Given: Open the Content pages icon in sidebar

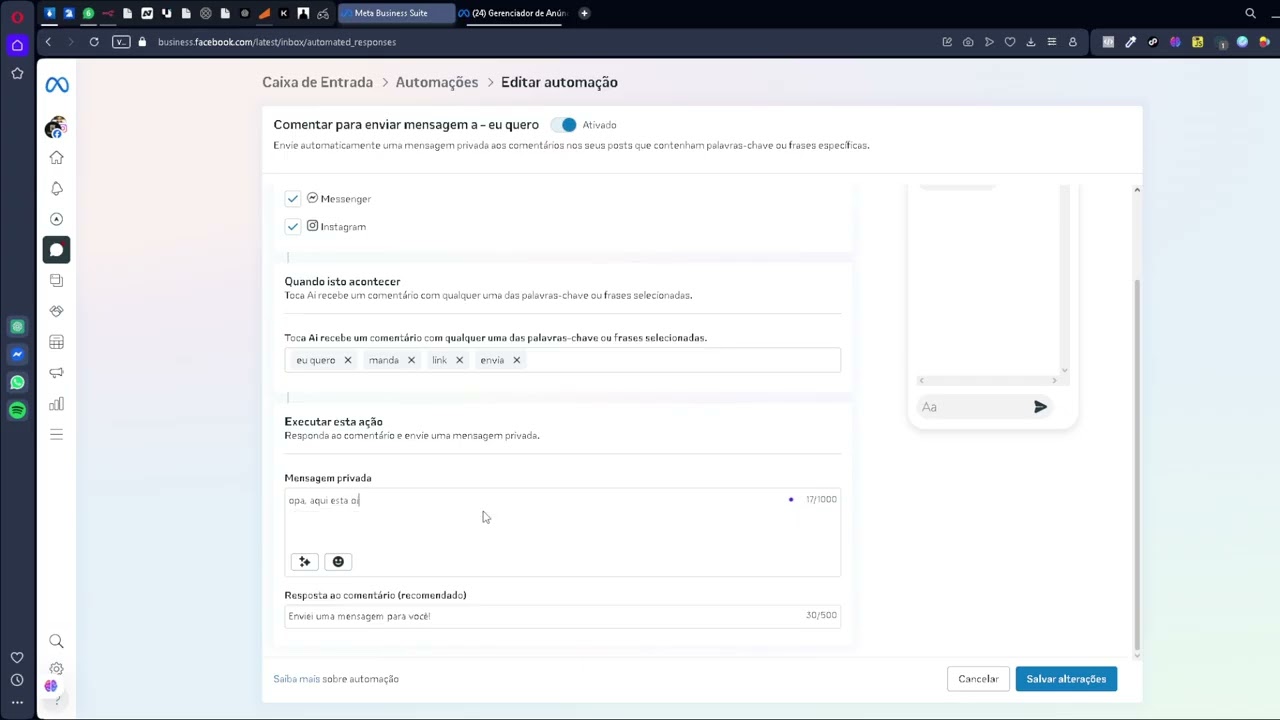Looking at the screenshot, I should click(x=56, y=280).
